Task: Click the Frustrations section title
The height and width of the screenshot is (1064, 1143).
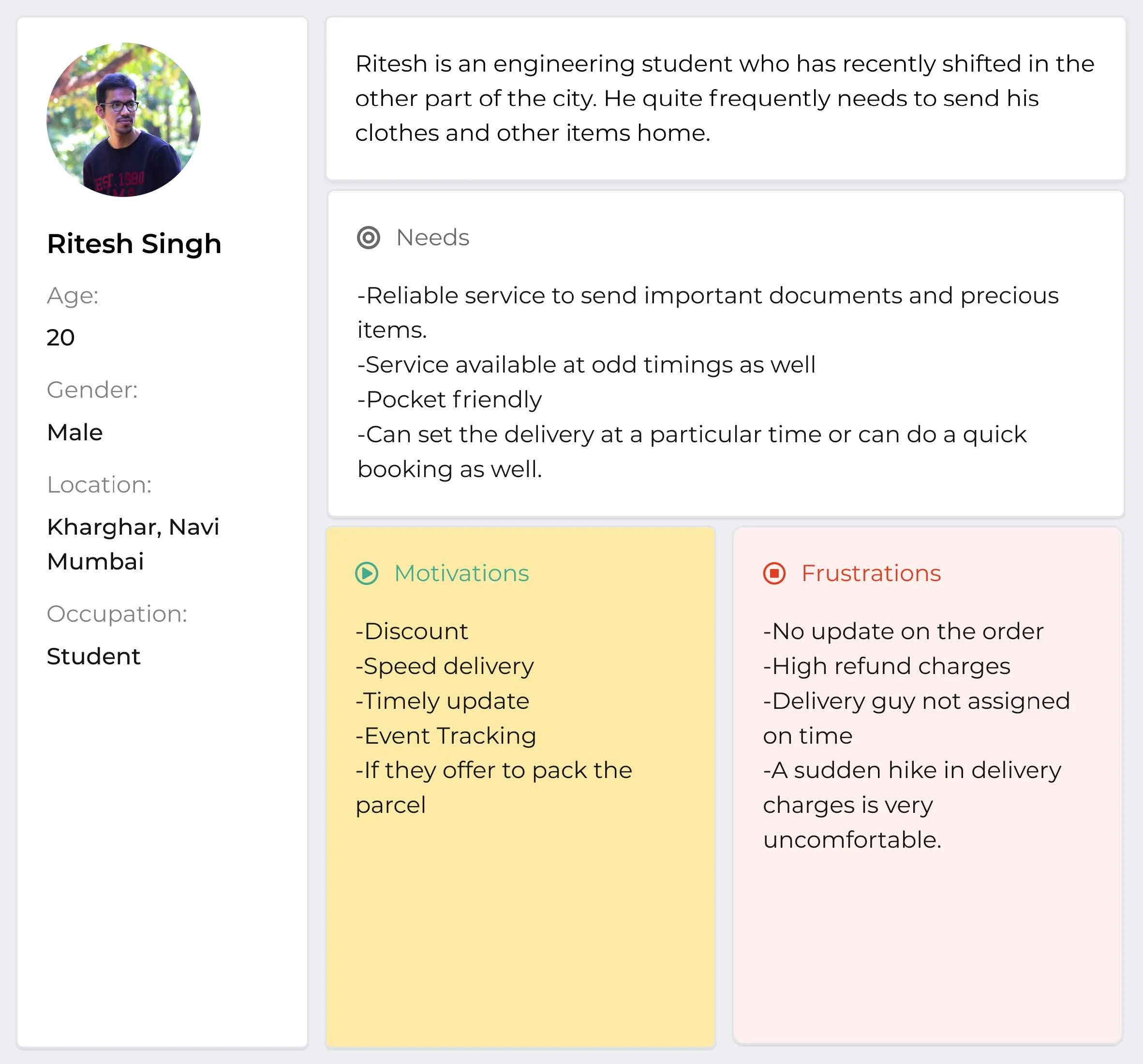Action: (871, 573)
